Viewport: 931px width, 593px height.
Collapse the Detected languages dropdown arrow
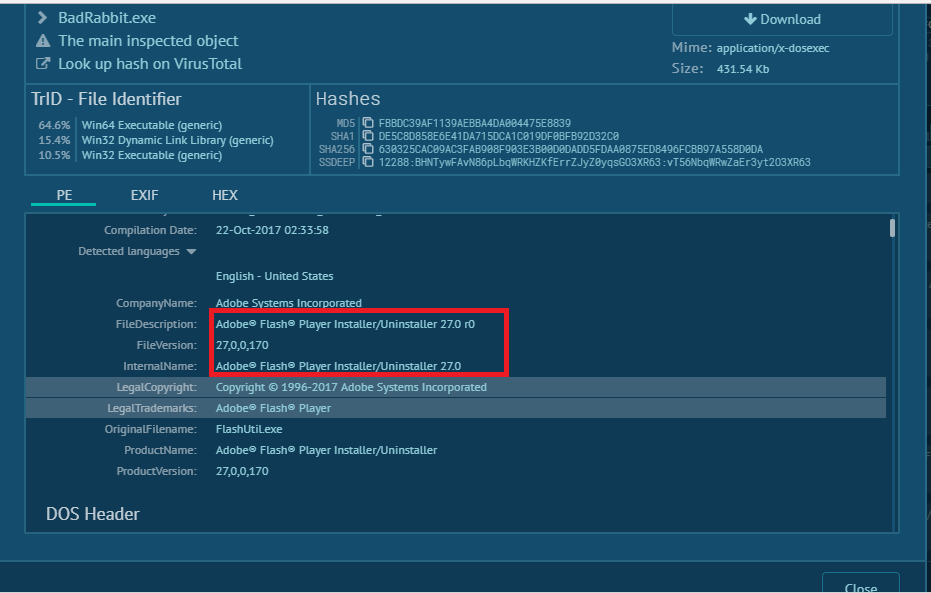[x=191, y=252]
